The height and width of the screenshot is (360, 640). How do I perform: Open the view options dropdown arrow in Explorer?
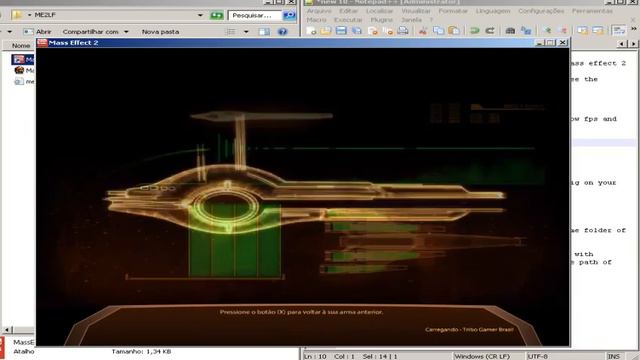coord(246,31)
